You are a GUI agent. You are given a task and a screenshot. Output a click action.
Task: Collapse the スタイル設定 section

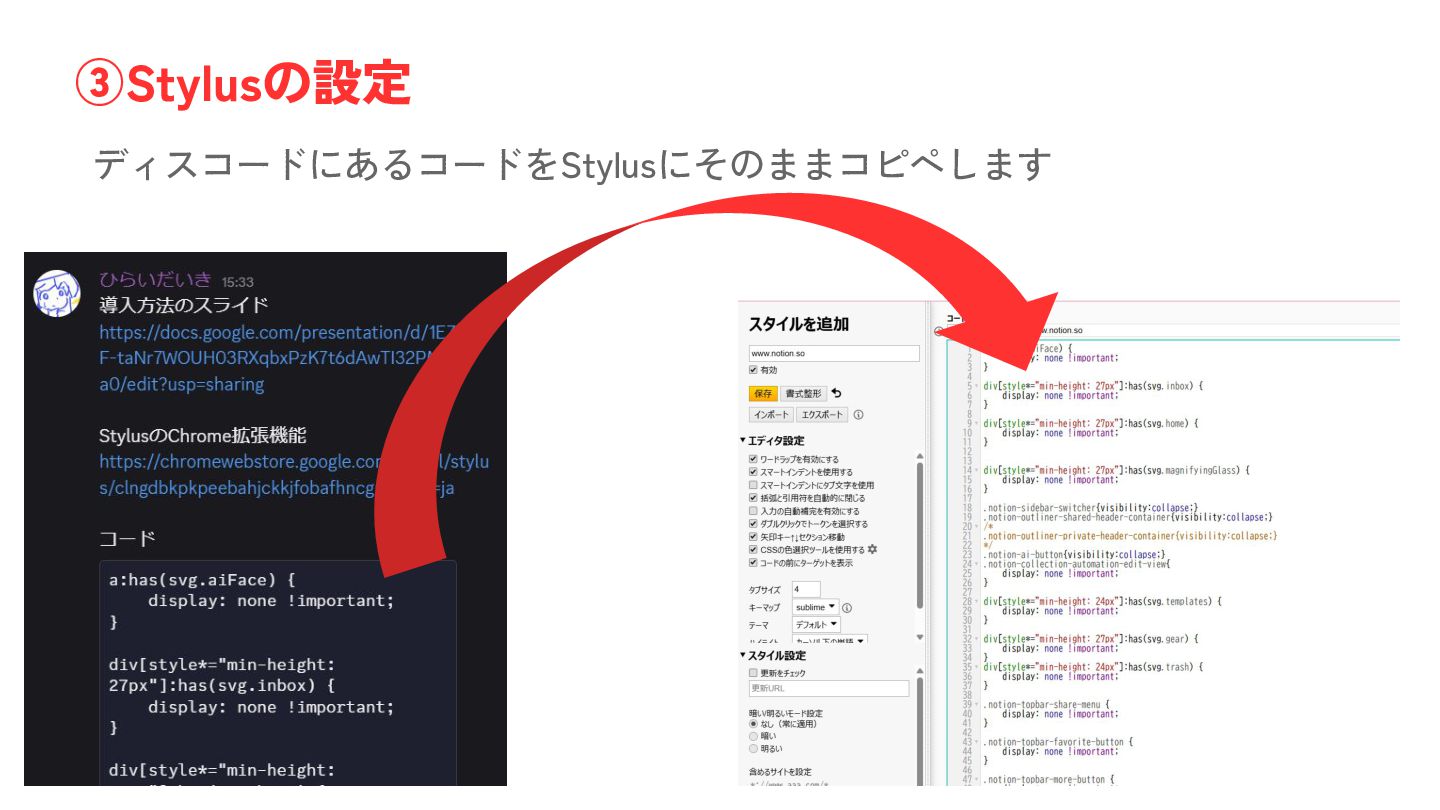(x=773, y=656)
